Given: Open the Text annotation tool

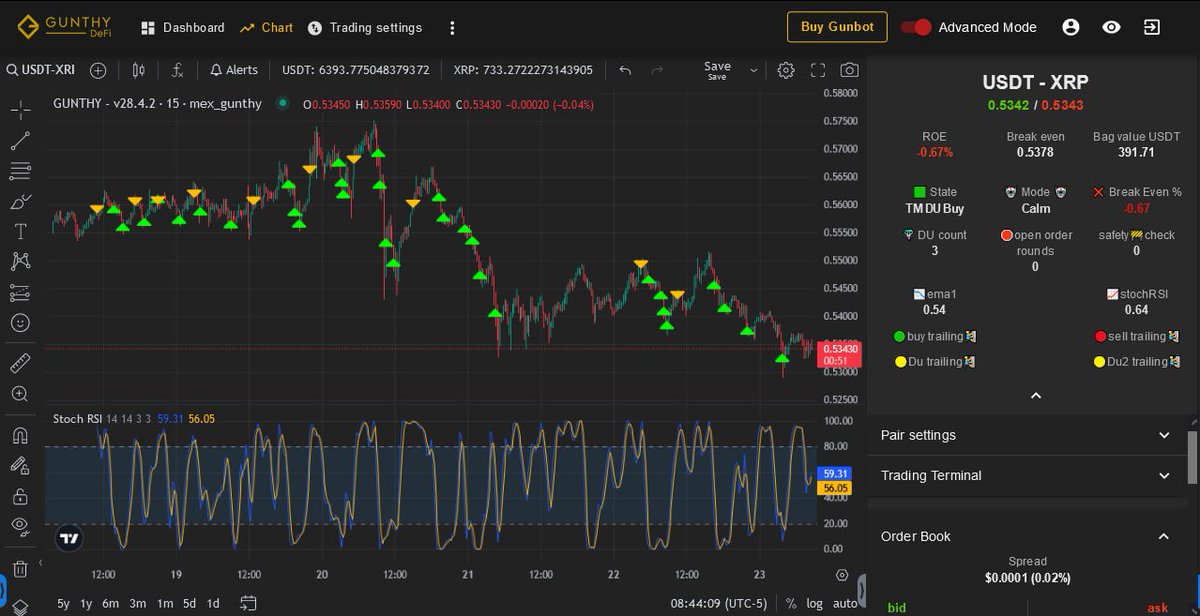Looking at the screenshot, I should 20,231.
